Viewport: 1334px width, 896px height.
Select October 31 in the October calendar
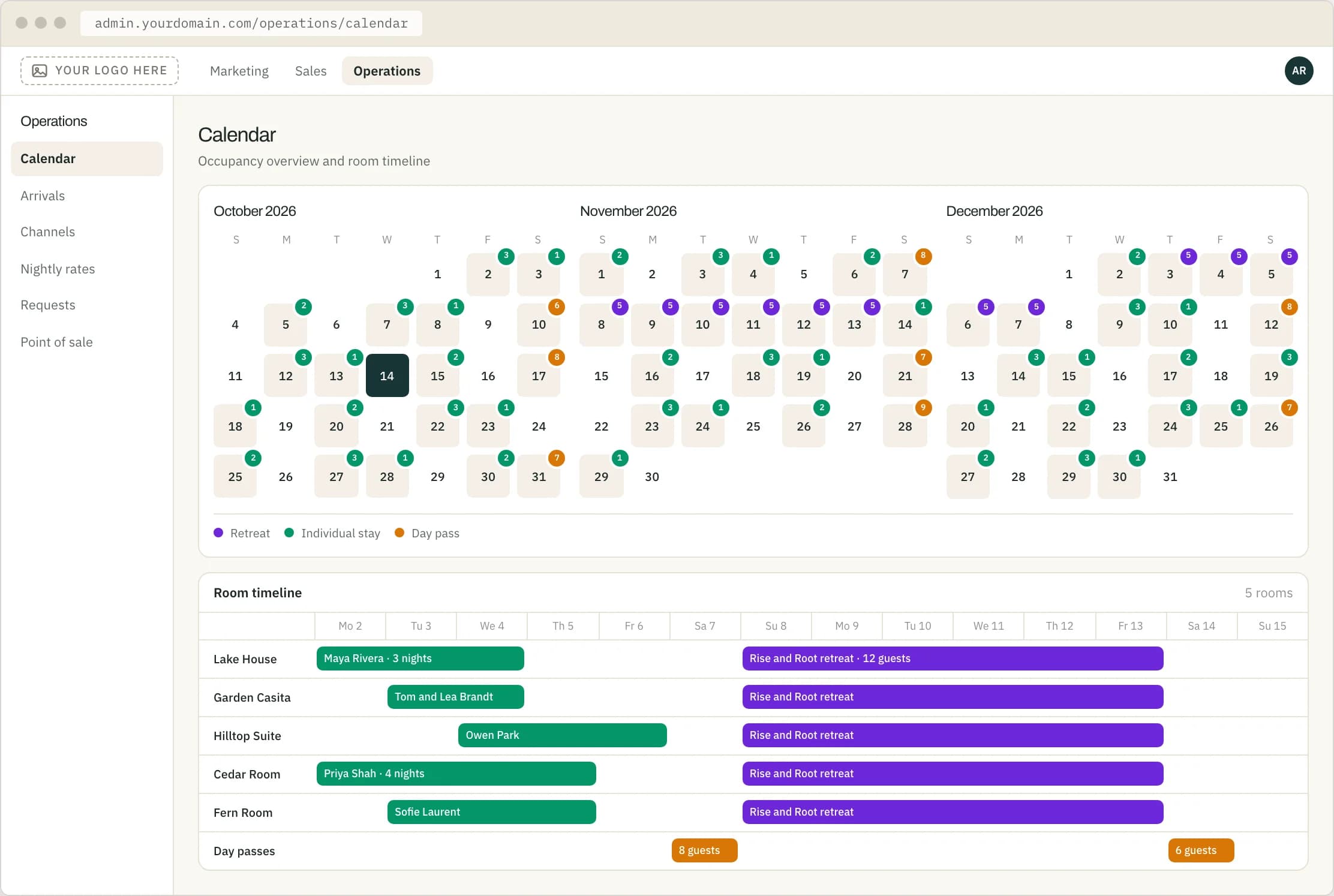point(539,477)
